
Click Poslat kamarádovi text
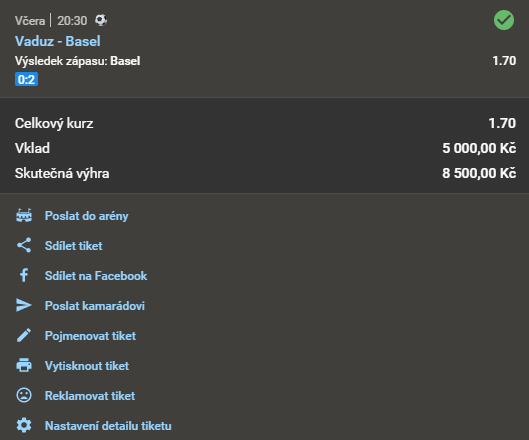click(x=95, y=306)
